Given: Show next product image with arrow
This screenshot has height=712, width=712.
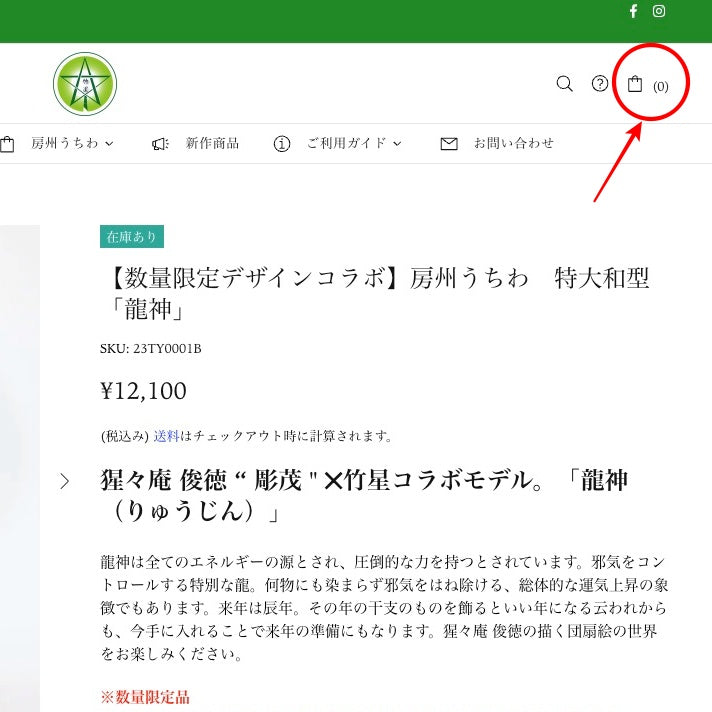Looking at the screenshot, I should (x=65, y=481).
